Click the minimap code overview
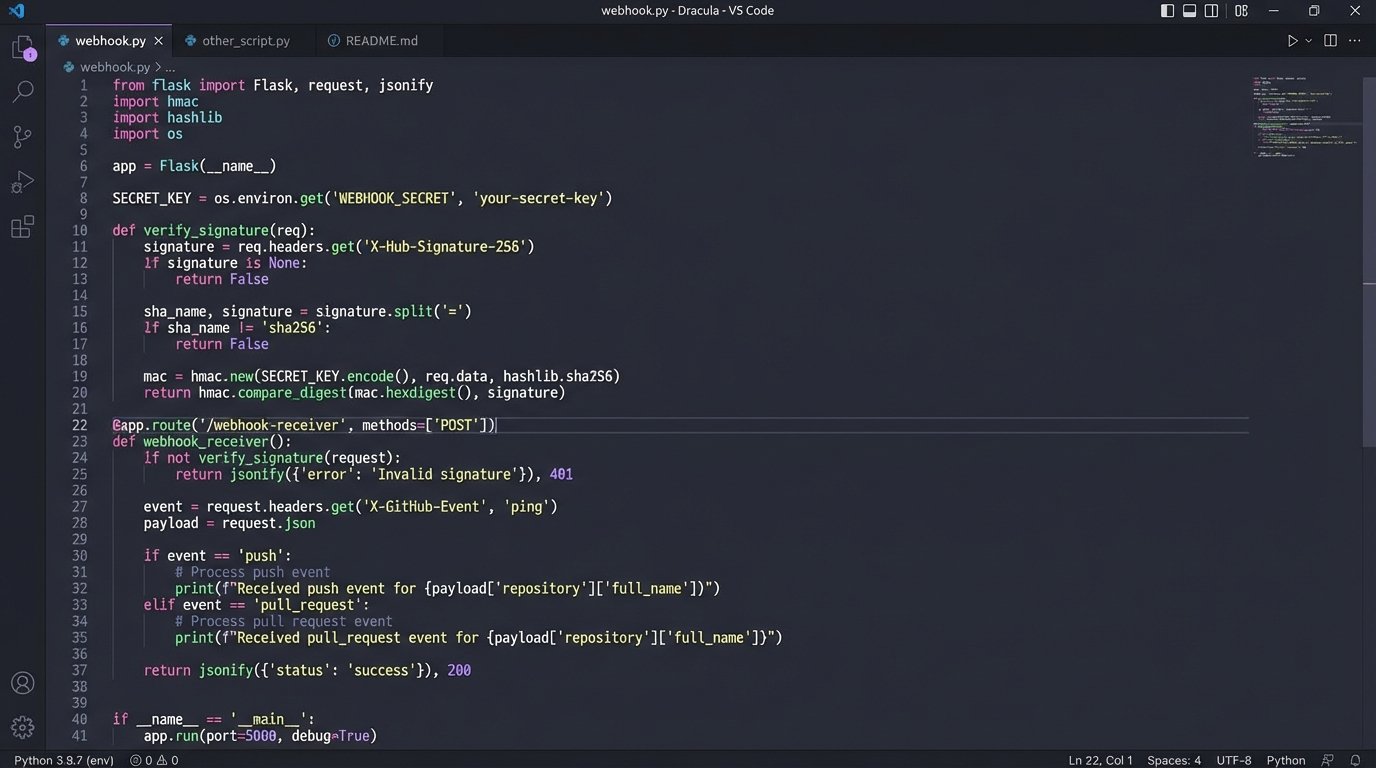This screenshot has height=768, width=1376. (x=1305, y=118)
